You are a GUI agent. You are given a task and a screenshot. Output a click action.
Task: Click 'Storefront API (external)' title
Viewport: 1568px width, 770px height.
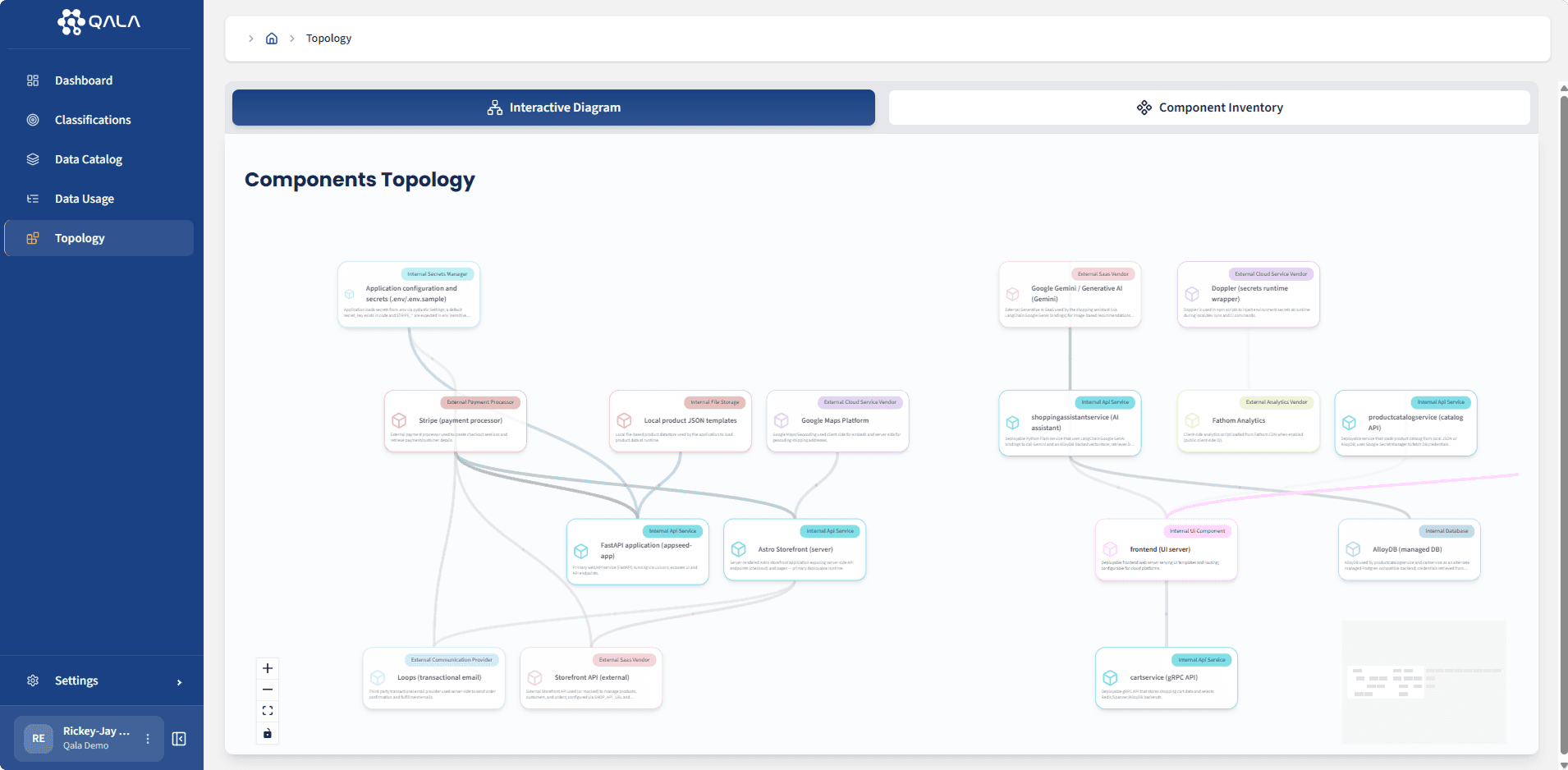click(x=592, y=678)
